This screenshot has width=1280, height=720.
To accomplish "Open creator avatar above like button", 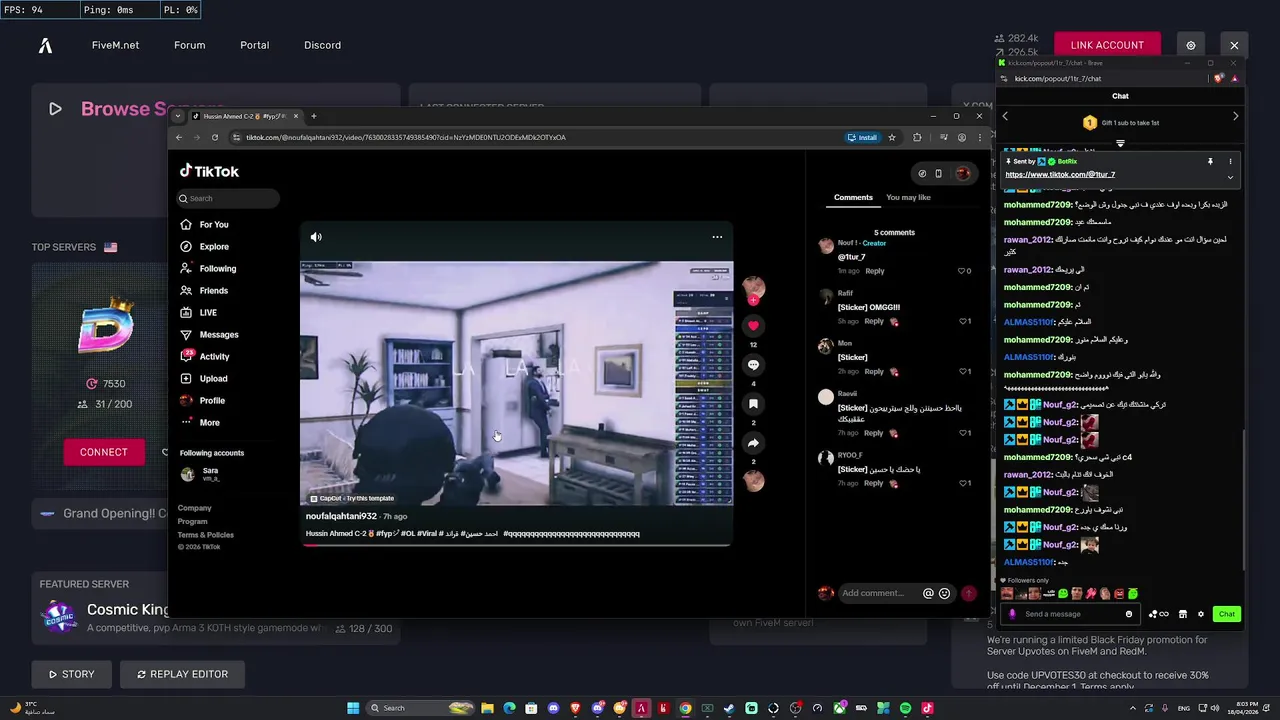I will pyautogui.click(x=753, y=288).
